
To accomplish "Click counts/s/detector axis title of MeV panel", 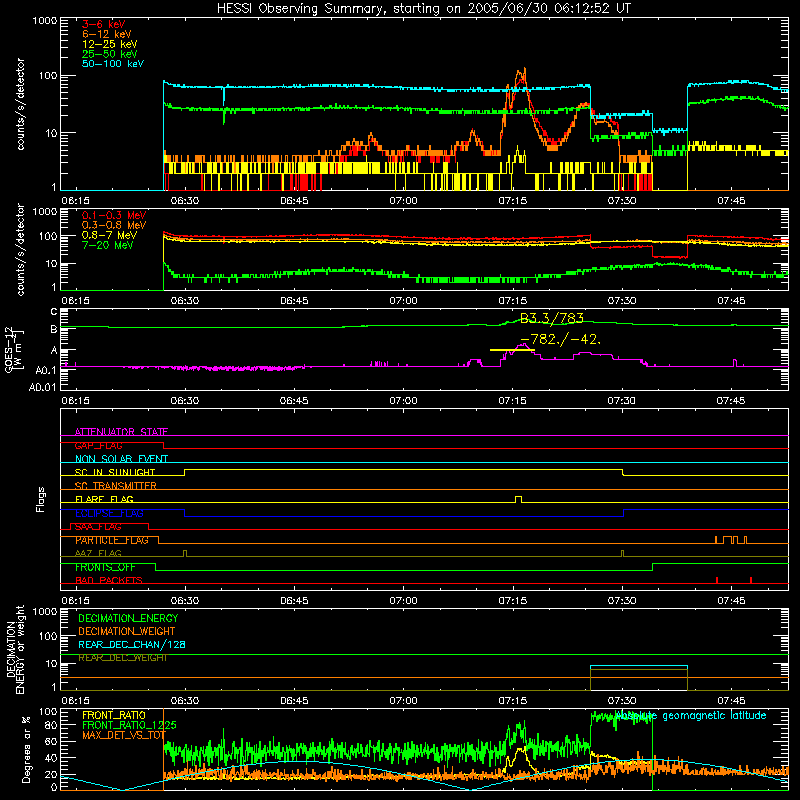I will 20,249.
